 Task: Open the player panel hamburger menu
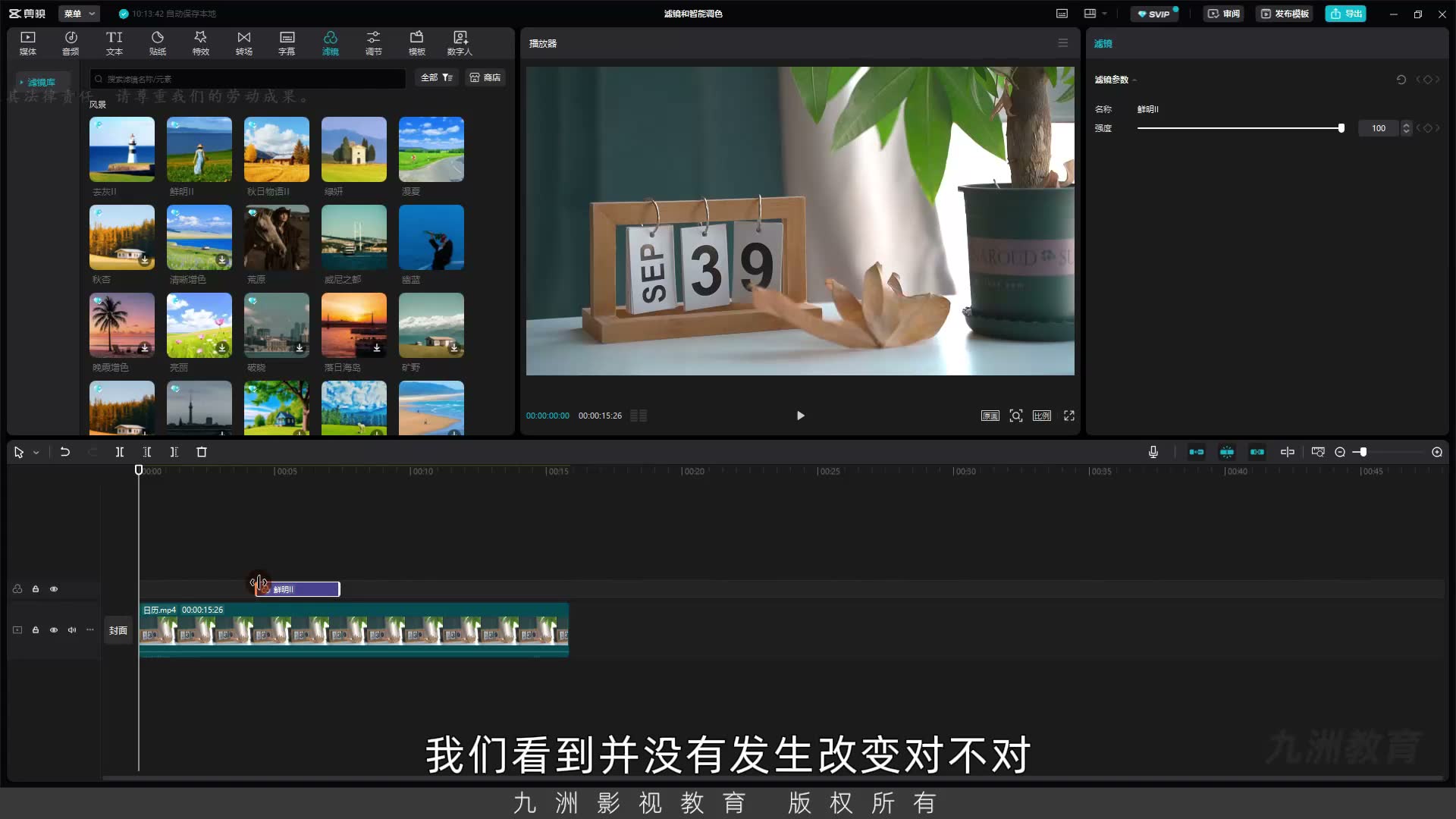pyautogui.click(x=1063, y=43)
